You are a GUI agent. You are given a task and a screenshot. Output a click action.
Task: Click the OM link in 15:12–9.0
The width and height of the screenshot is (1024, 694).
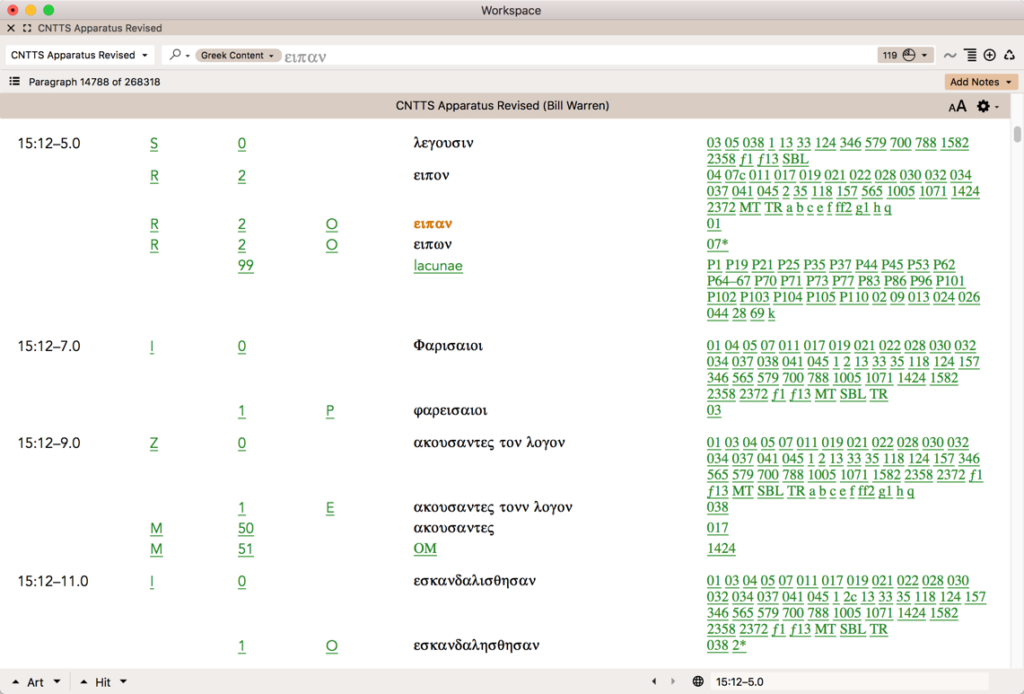(425, 549)
